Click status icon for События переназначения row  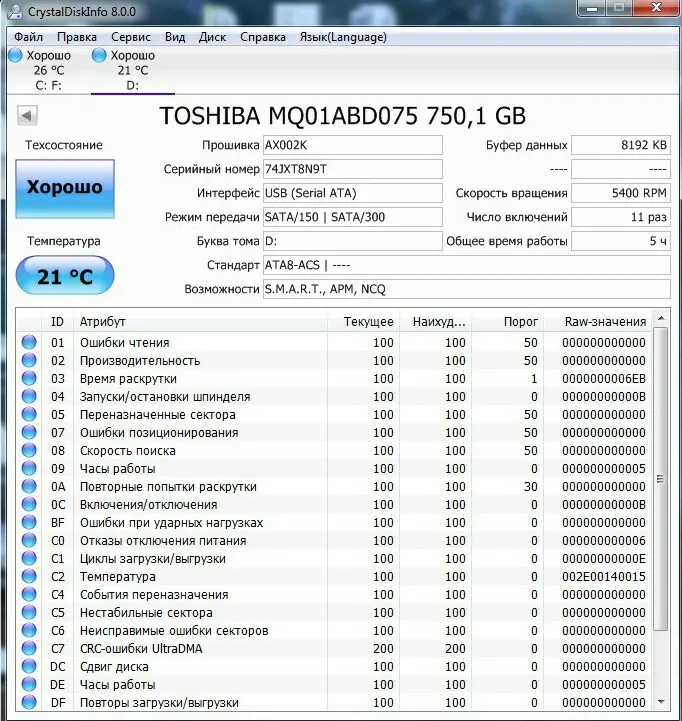29,594
